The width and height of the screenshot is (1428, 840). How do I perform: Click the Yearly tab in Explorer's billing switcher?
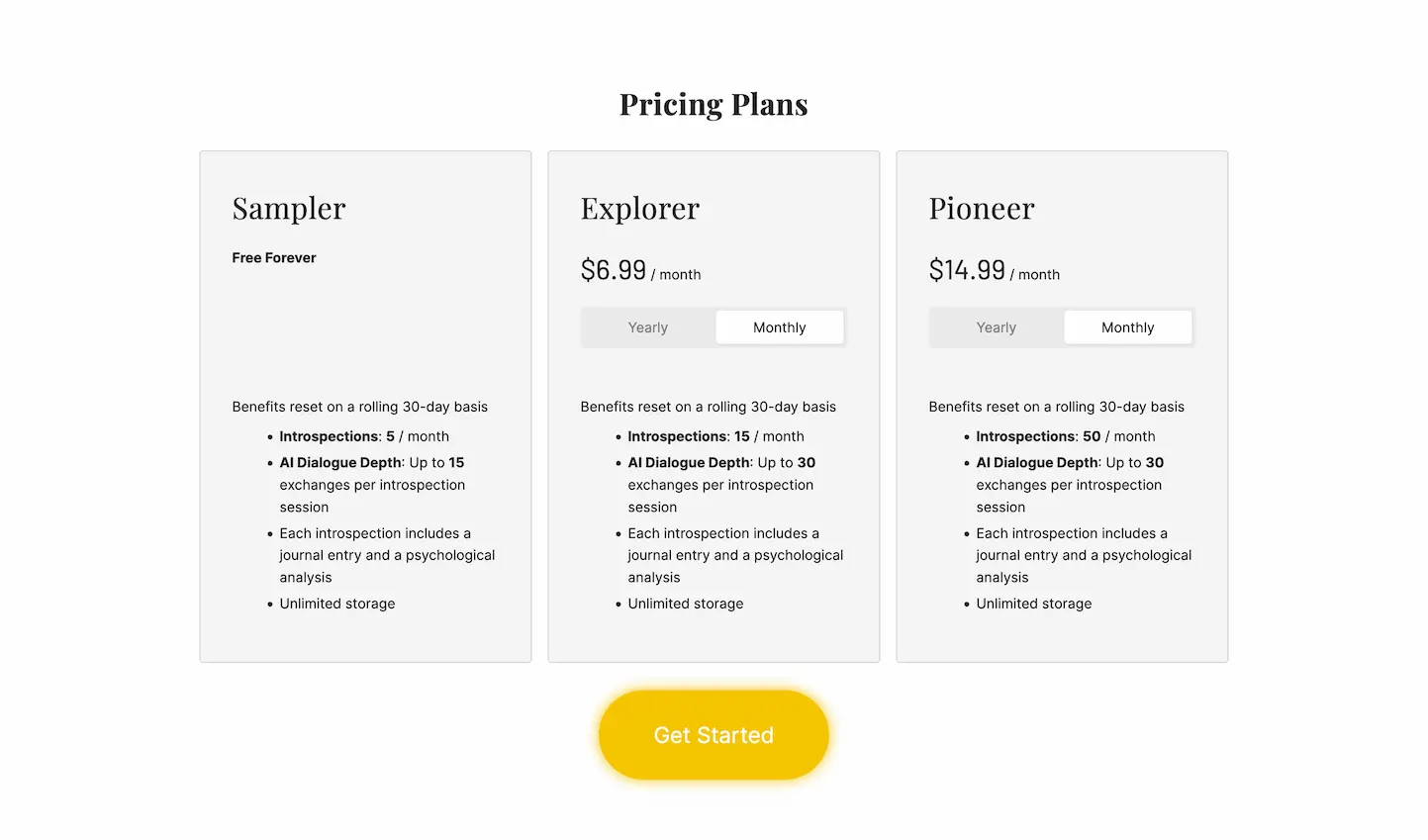click(647, 327)
